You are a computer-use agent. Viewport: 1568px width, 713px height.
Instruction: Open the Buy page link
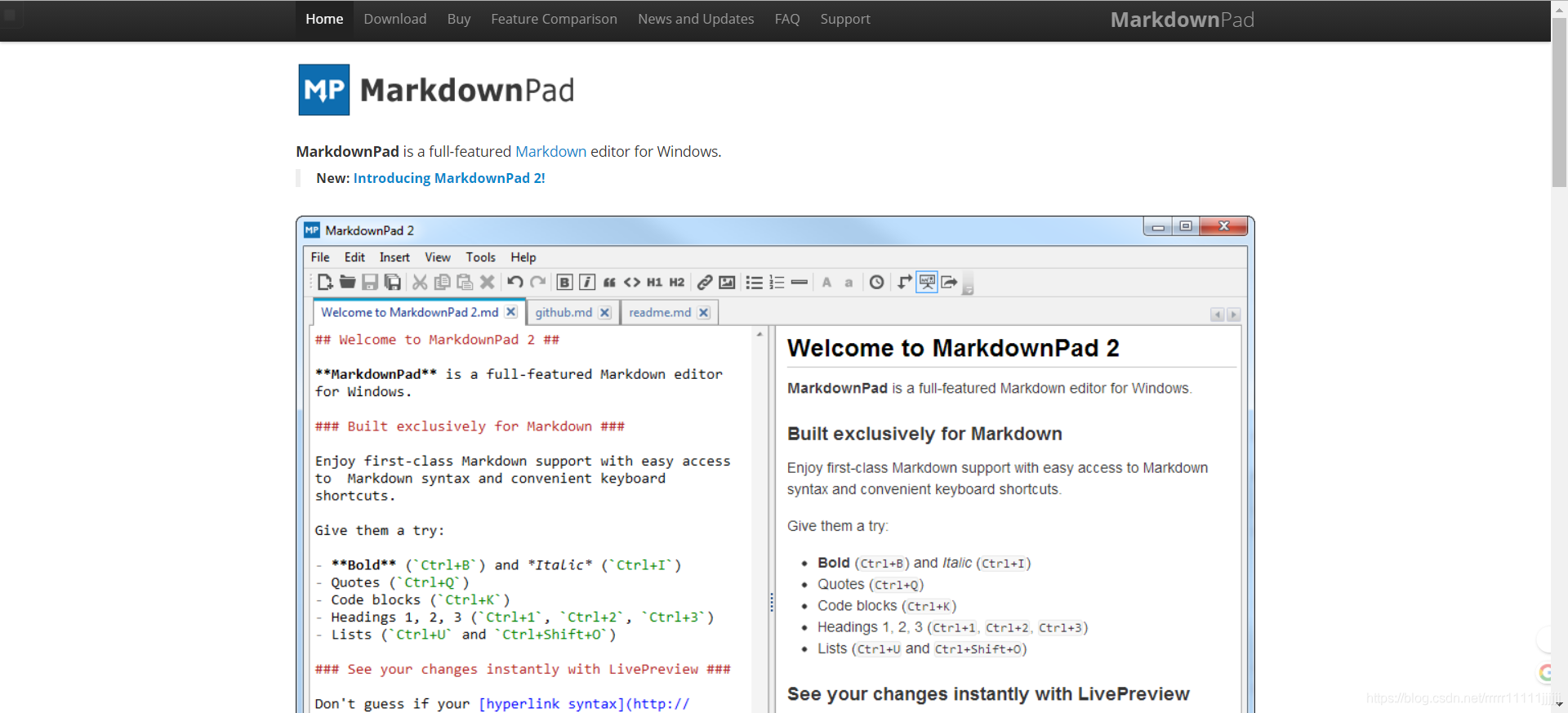pyautogui.click(x=459, y=19)
